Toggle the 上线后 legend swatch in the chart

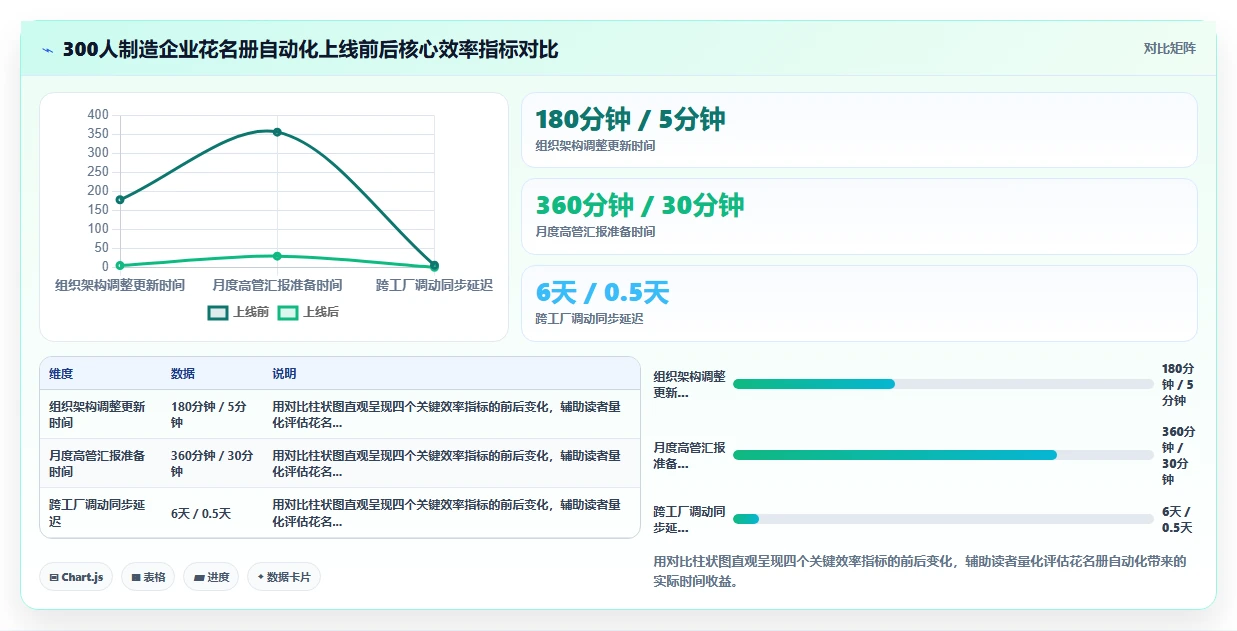pos(288,313)
